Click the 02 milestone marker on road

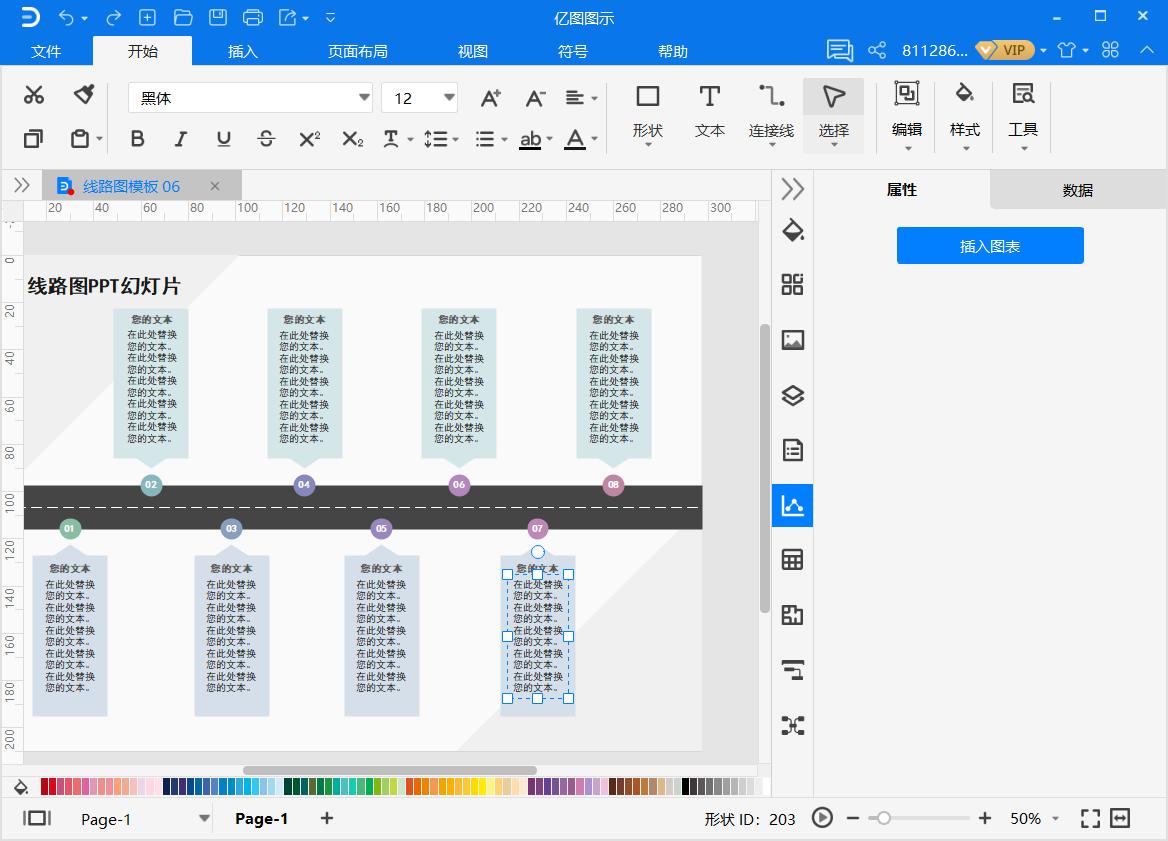[151, 485]
